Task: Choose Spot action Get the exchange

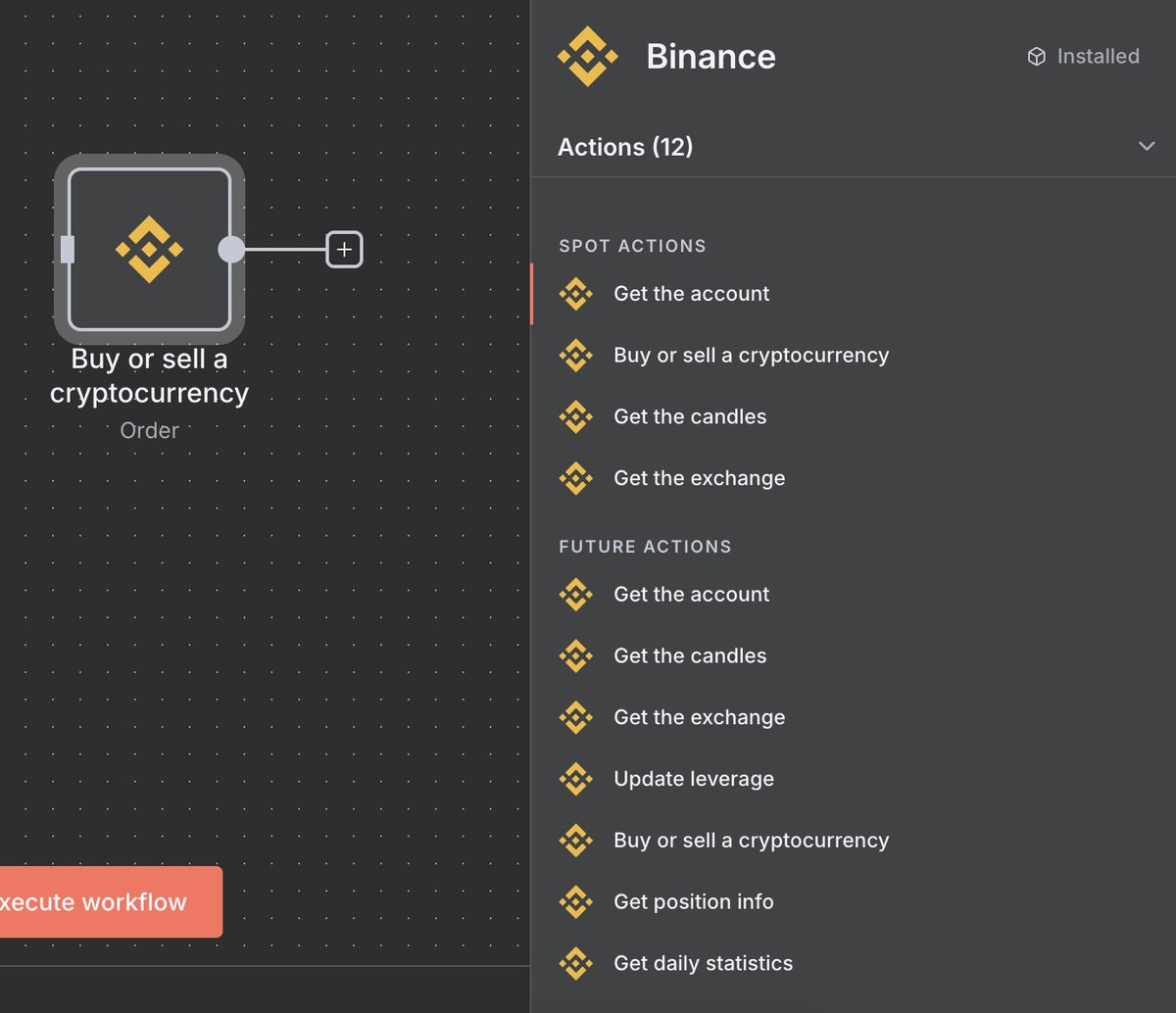Action: point(854,479)
